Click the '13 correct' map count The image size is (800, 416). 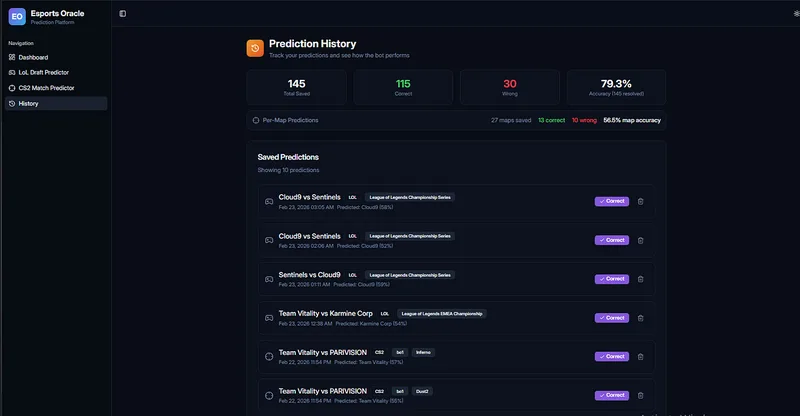coord(552,120)
